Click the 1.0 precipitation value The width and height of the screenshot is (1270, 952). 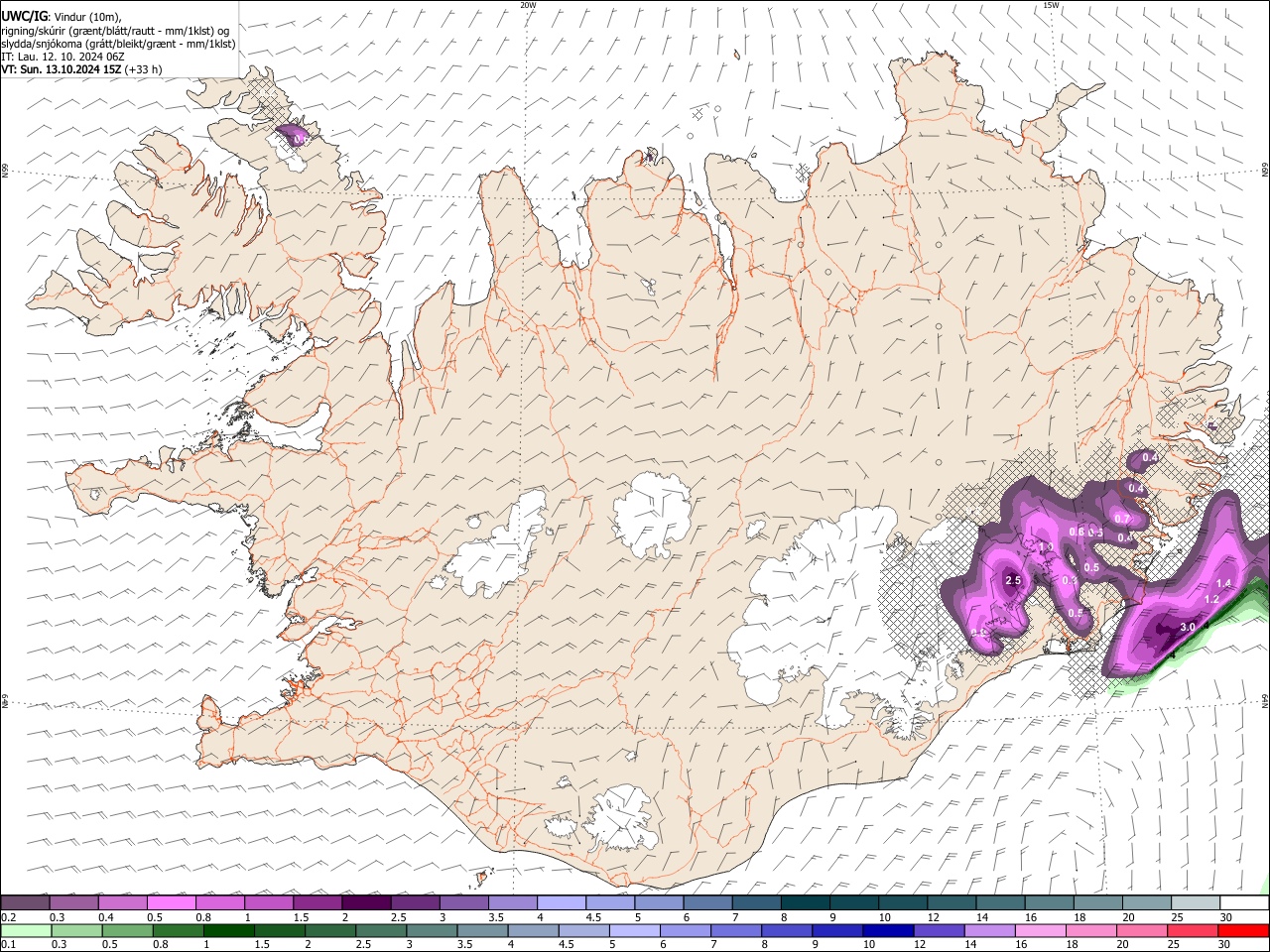1045,546
